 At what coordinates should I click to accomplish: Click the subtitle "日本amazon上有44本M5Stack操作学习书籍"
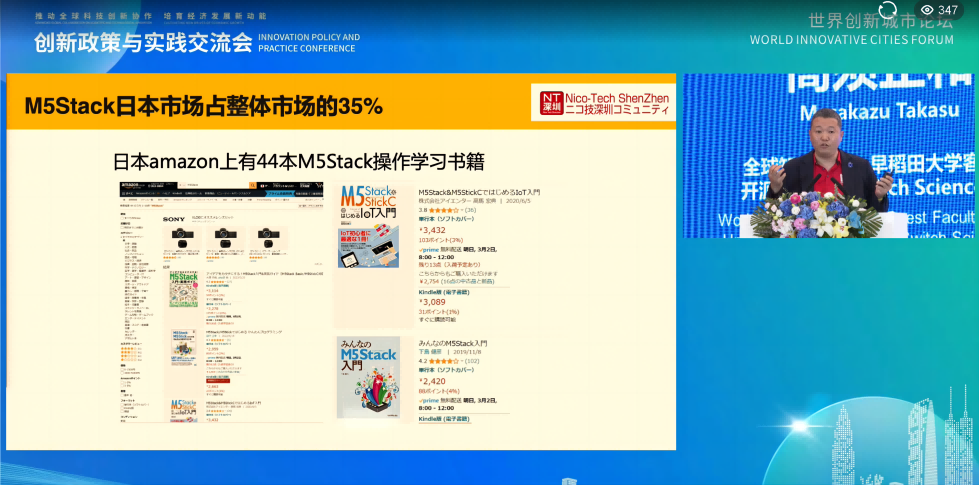[298, 162]
